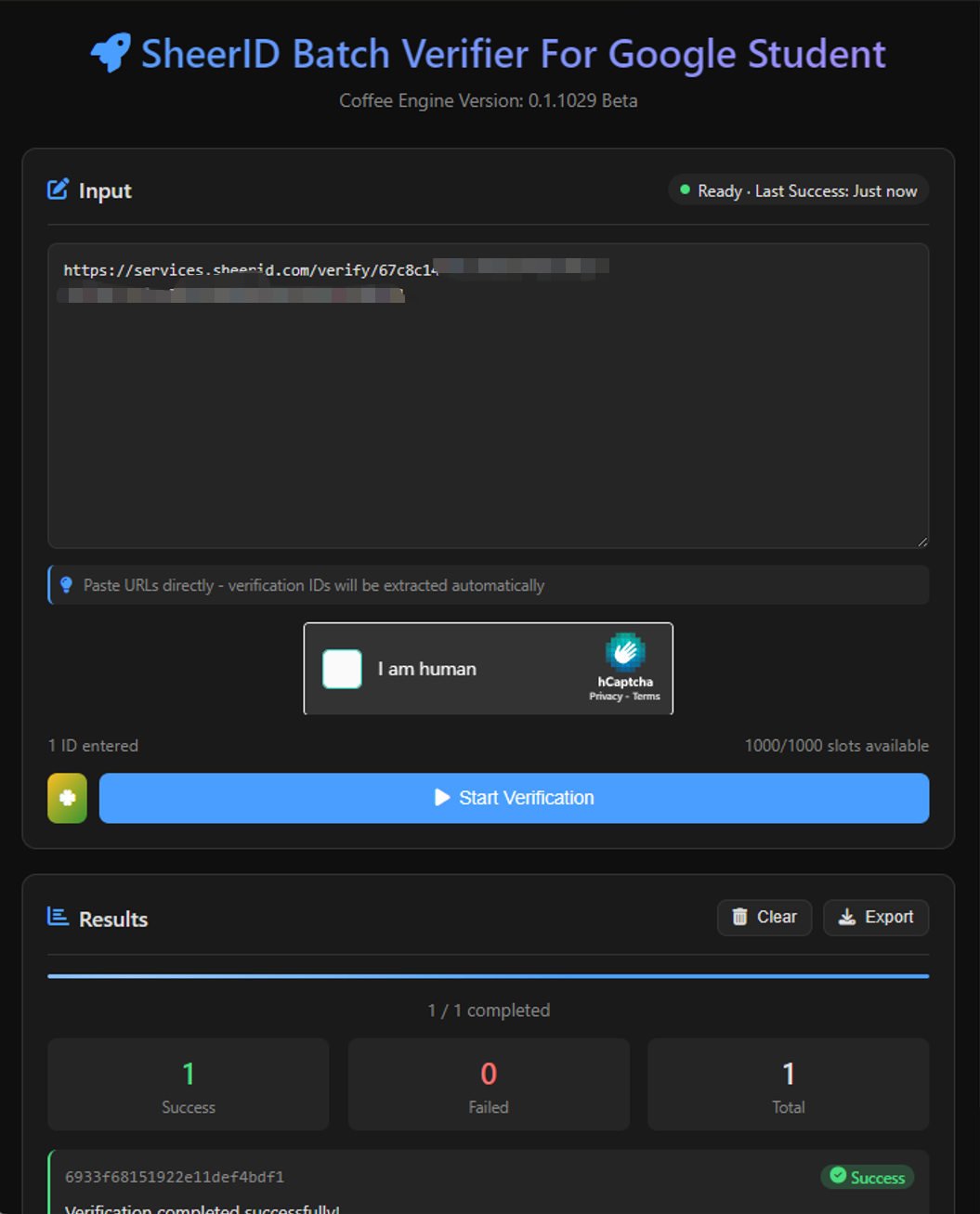980x1214 pixels.
Task: Click the "Ready · Last Success: Just now" status
Action: (798, 190)
